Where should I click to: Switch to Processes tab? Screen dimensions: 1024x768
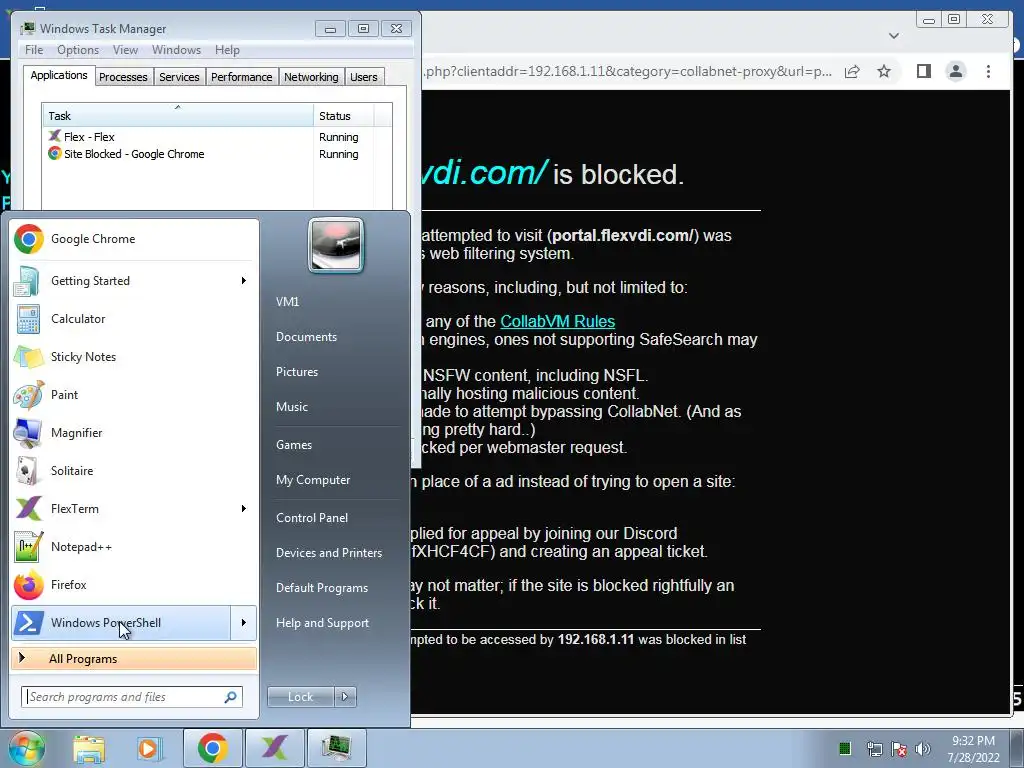(123, 77)
